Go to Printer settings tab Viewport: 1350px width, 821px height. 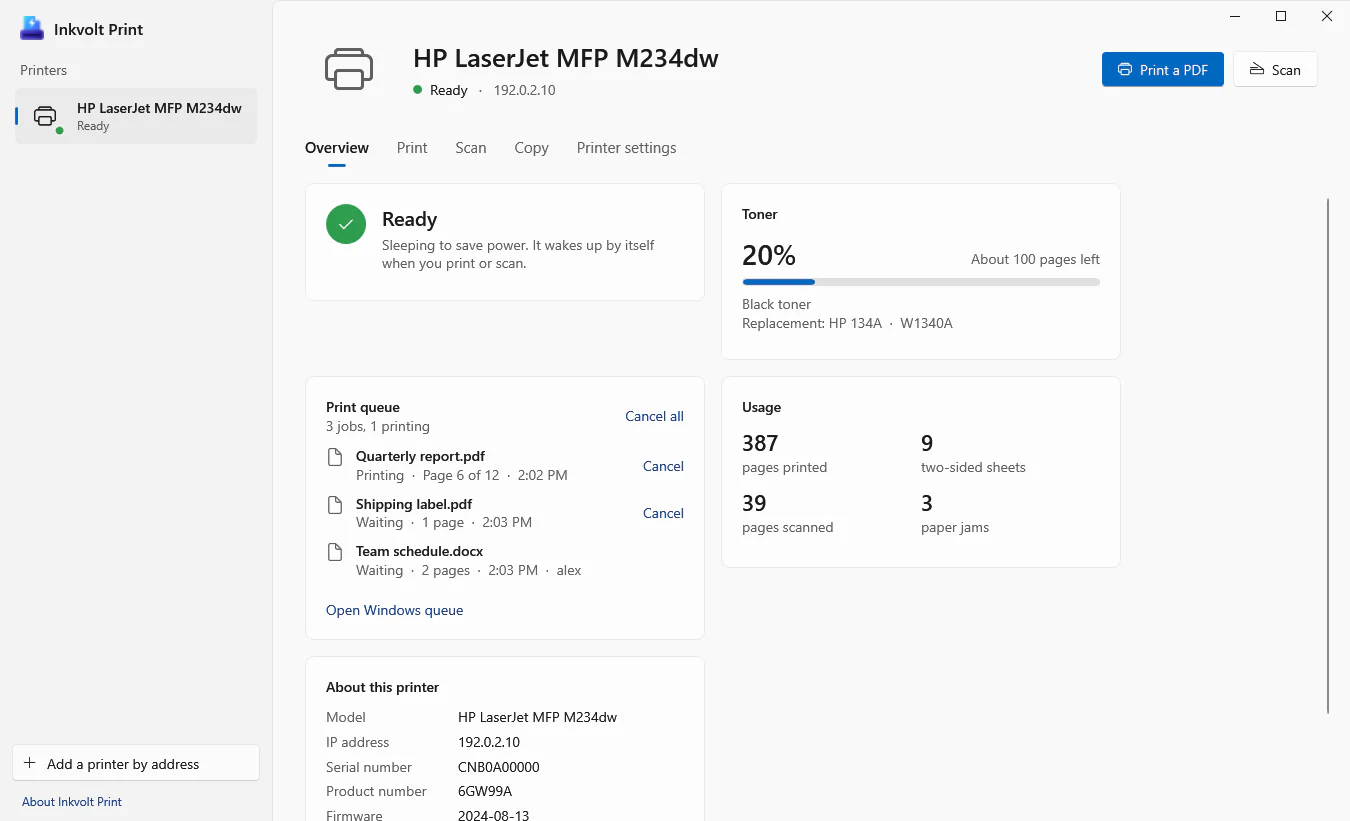pos(626,148)
